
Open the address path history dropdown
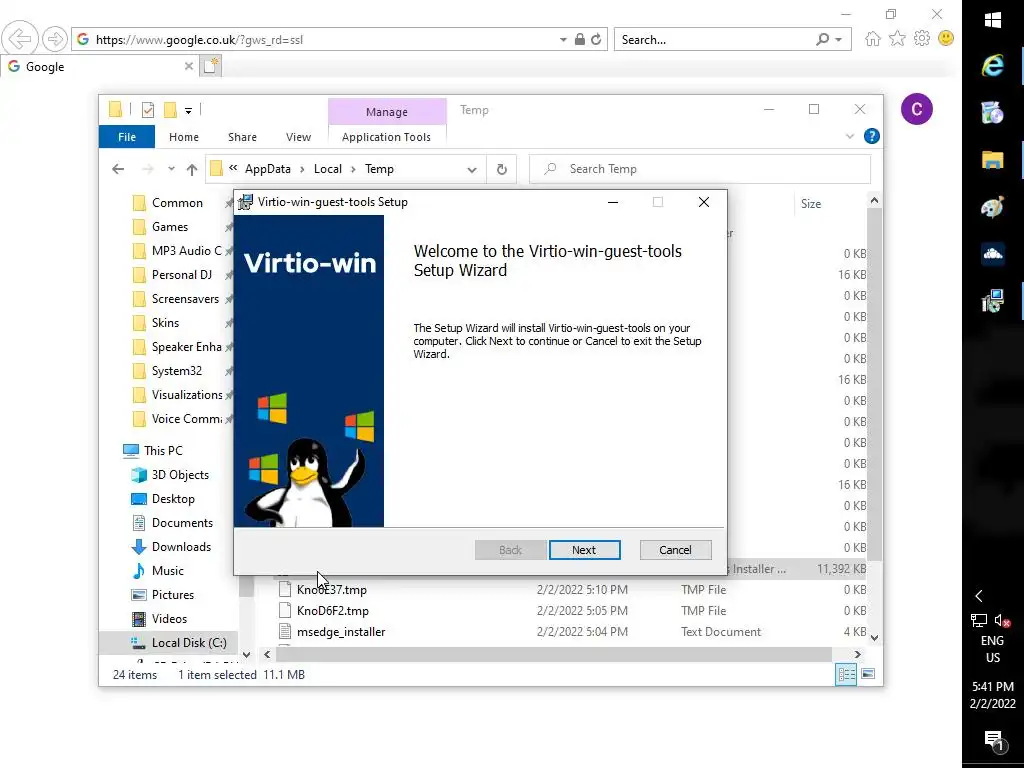pyautogui.click(x=472, y=169)
